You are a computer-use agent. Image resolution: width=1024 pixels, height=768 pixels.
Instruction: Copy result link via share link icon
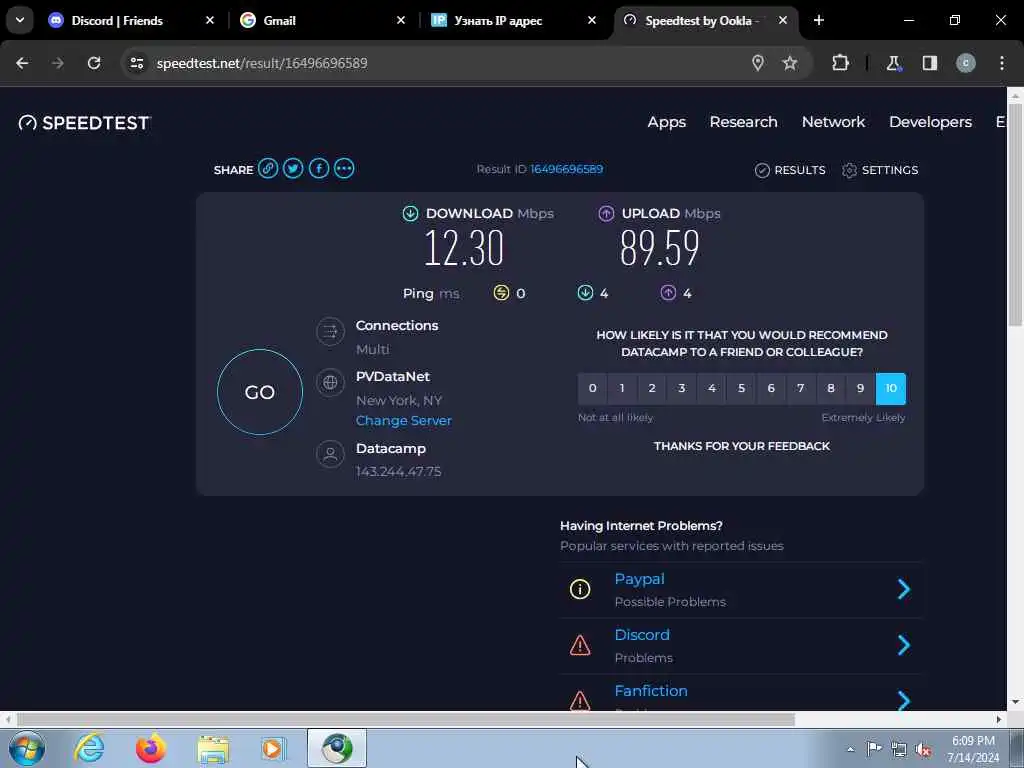tap(268, 168)
